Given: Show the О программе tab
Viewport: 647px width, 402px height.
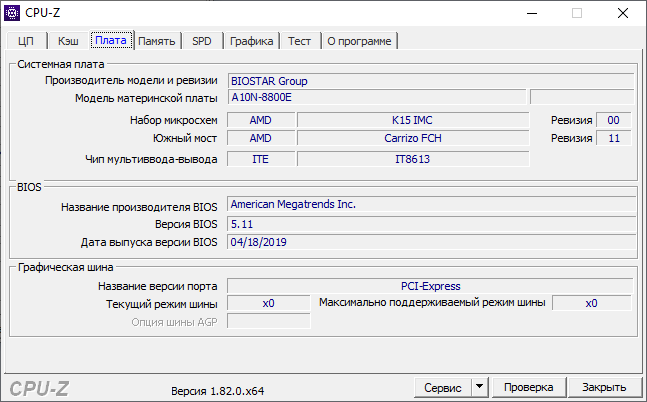Looking at the screenshot, I should coord(359,41).
